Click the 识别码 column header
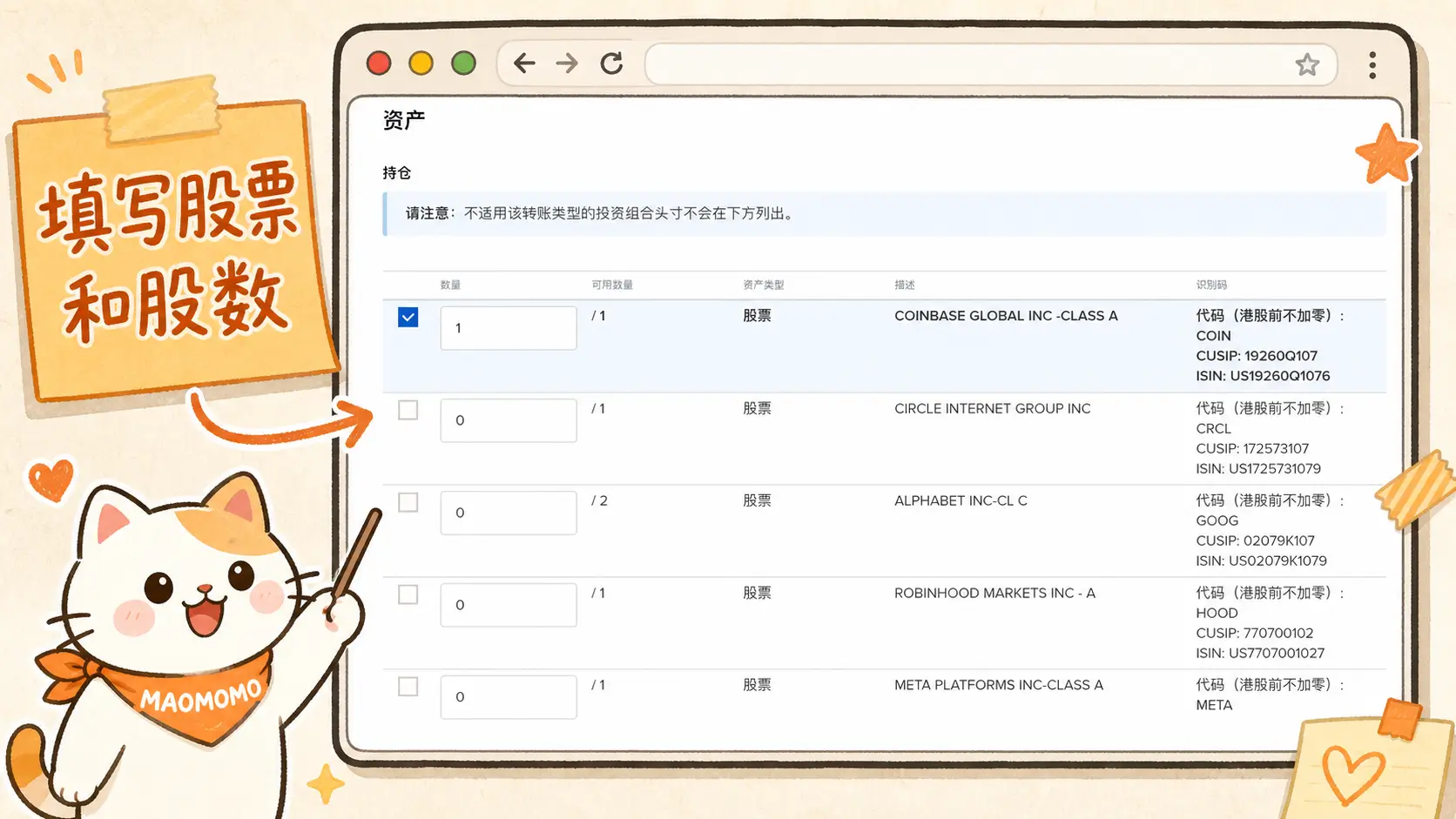Image resolution: width=1456 pixels, height=819 pixels. click(x=1211, y=285)
